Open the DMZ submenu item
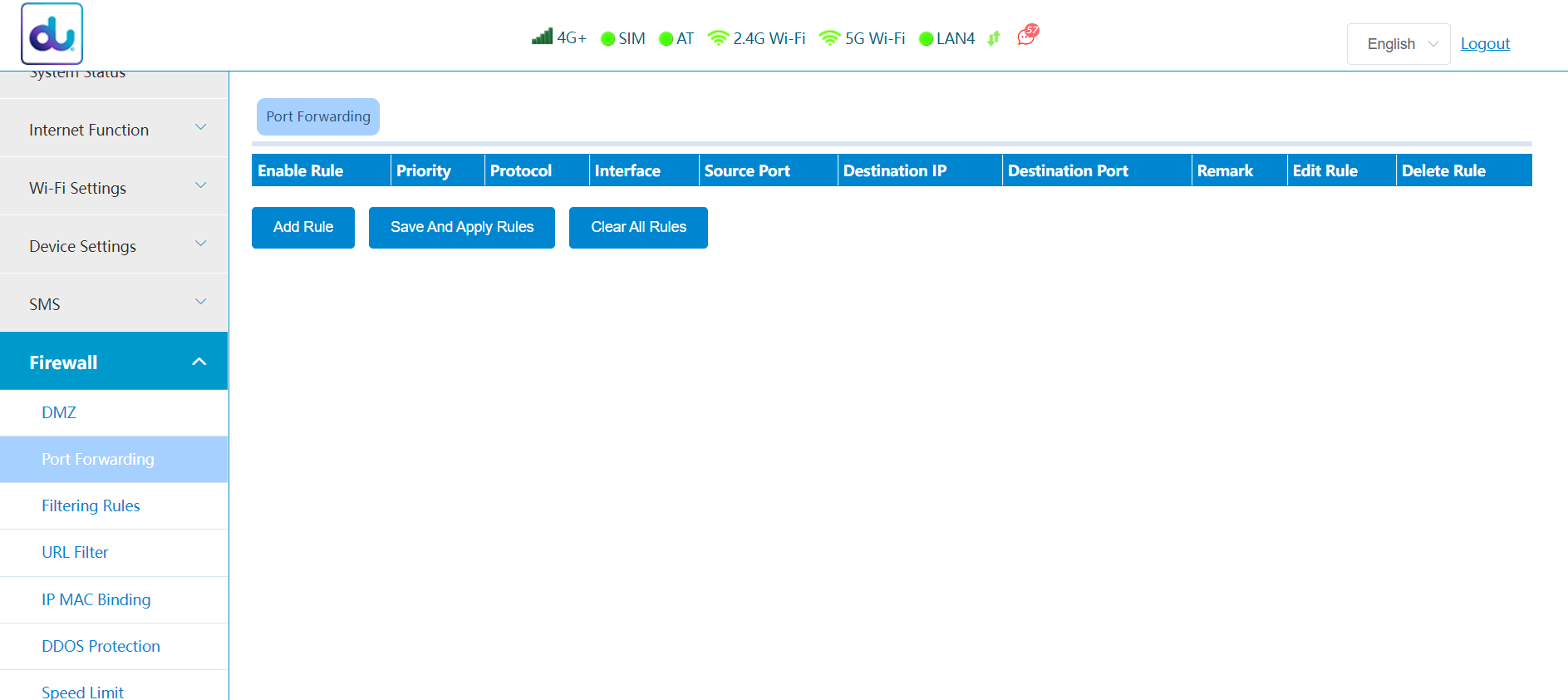This screenshot has height=700, width=1568. (x=59, y=412)
